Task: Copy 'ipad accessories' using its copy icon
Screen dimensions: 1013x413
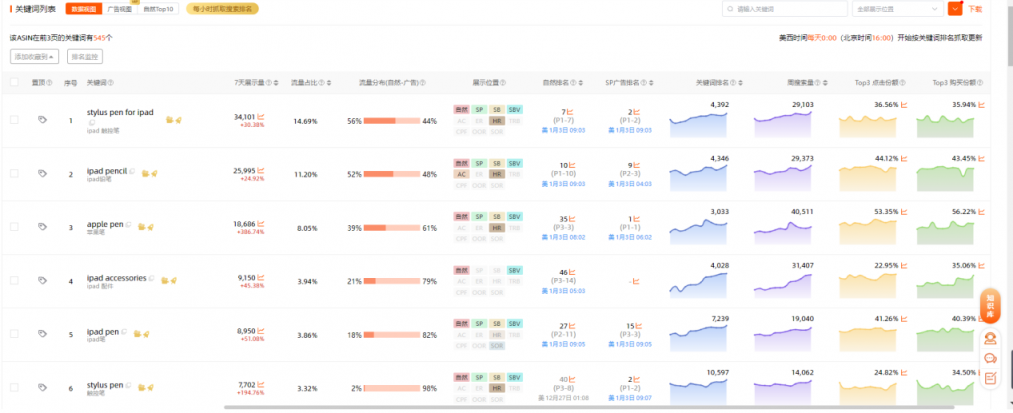Action: [x=152, y=279]
